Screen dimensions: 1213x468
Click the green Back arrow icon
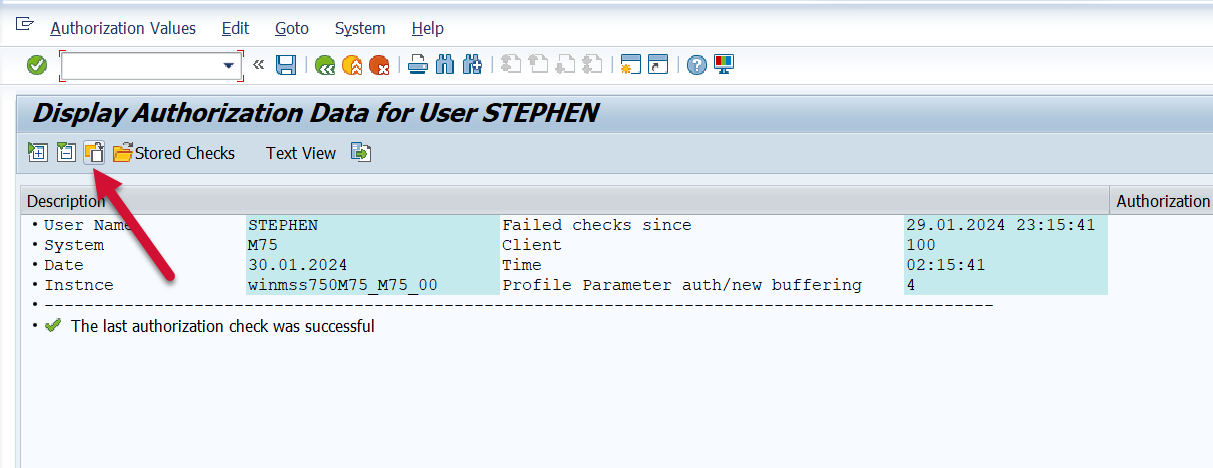click(325, 65)
